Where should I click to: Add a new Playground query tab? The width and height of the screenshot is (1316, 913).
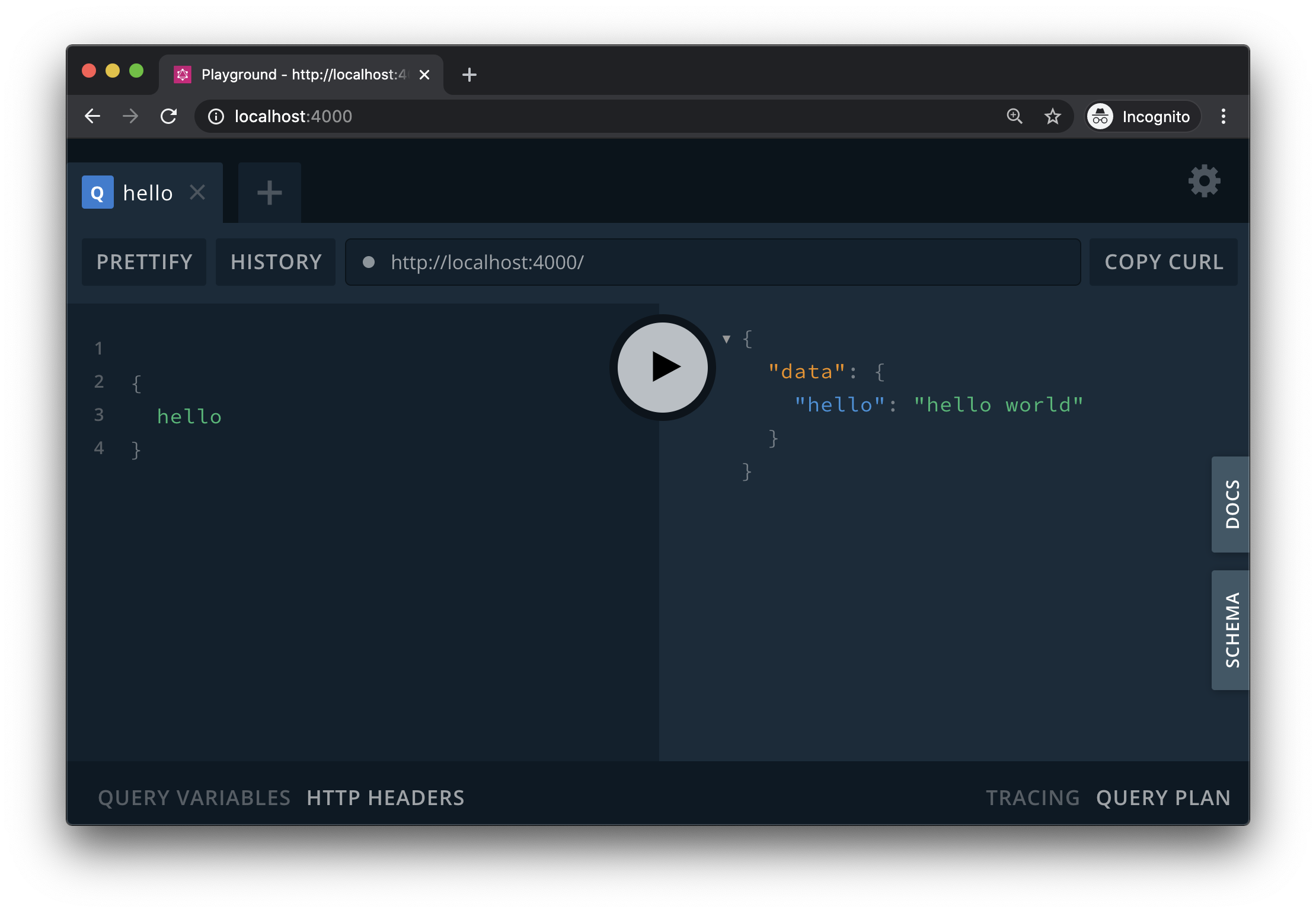[270, 193]
